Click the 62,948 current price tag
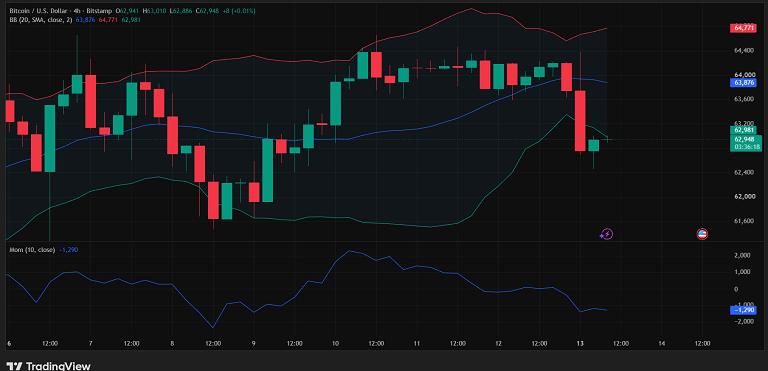This screenshot has height=371, width=768. 745,139
